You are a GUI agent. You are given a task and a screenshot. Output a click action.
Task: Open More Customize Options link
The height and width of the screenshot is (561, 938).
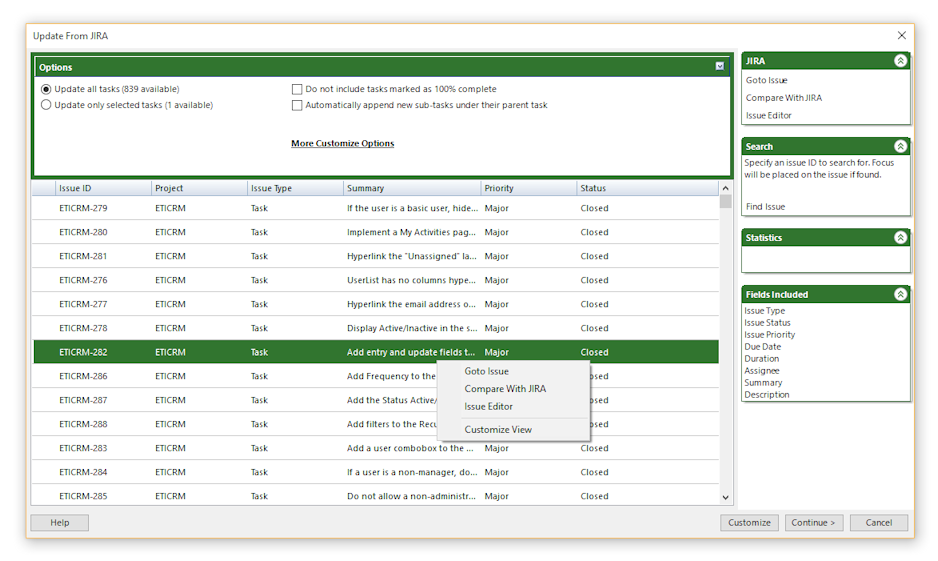[x=342, y=144]
